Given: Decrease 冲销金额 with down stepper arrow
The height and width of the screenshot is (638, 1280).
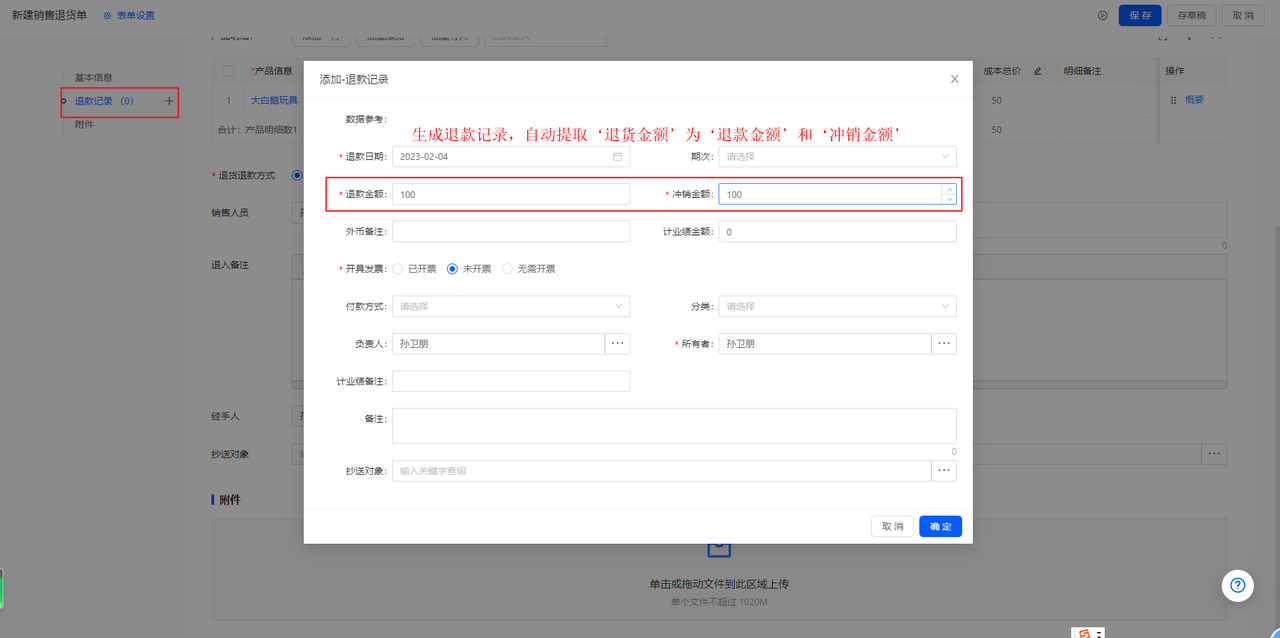Looking at the screenshot, I should click(949, 199).
